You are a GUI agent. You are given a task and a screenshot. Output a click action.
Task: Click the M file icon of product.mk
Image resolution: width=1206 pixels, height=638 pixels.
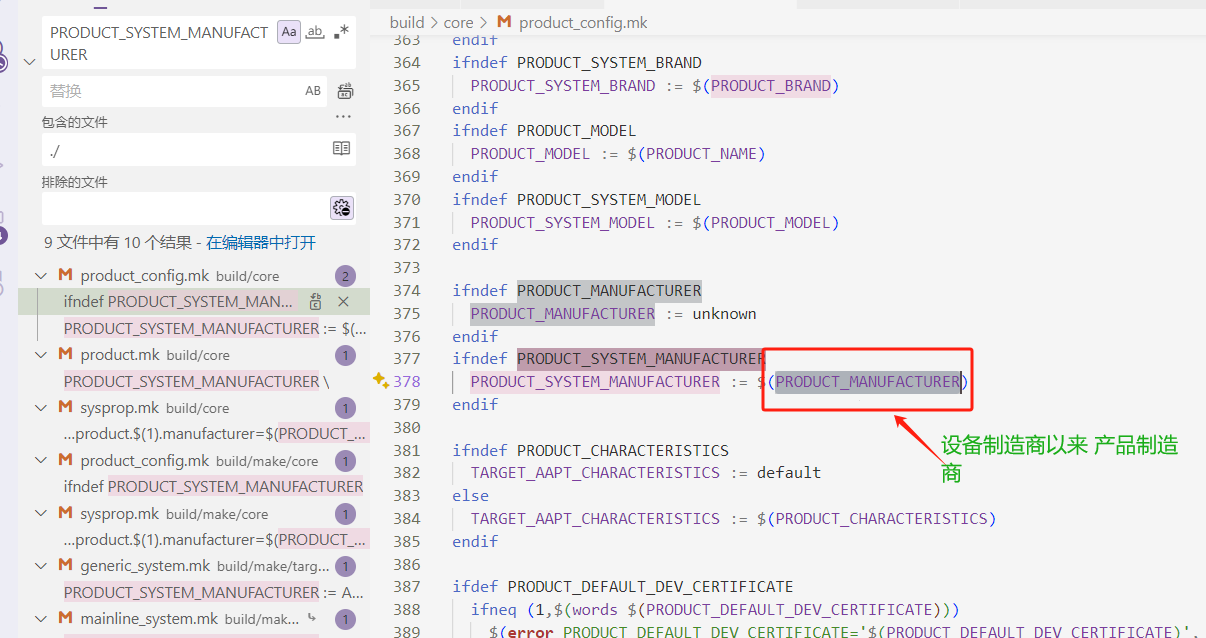pyautogui.click(x=65, y=355)
